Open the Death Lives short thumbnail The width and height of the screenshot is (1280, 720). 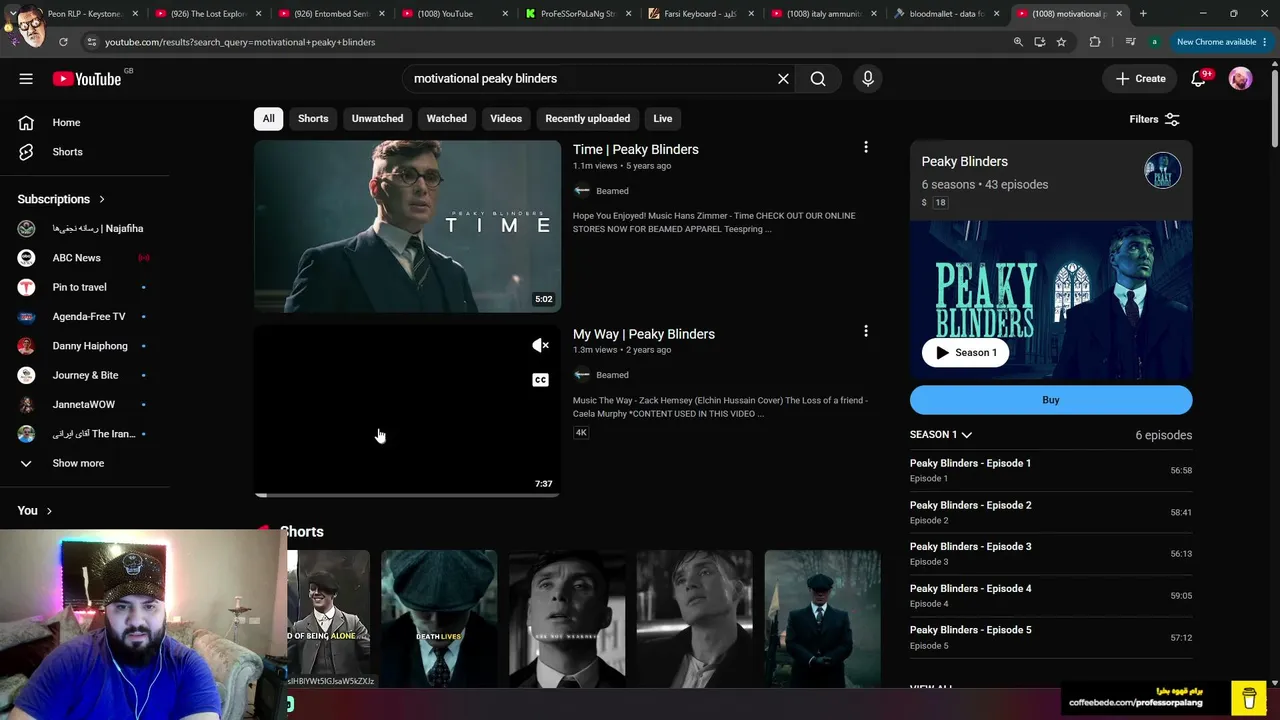point(439,618)
